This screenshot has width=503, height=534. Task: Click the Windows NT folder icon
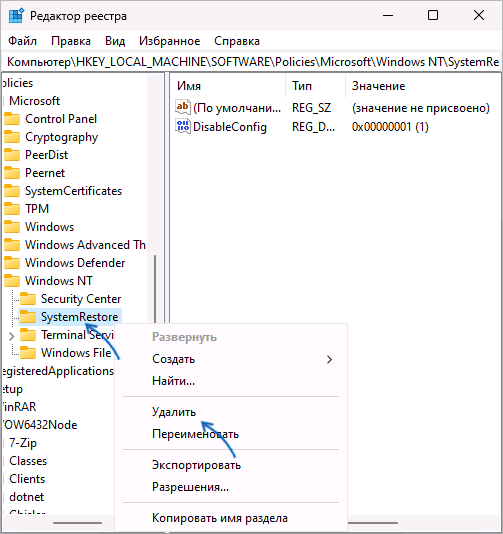pos(12,281)
